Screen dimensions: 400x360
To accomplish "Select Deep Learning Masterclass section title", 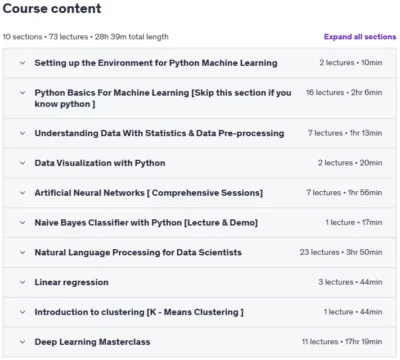I will pyautogui.click(x=92, y=342).
